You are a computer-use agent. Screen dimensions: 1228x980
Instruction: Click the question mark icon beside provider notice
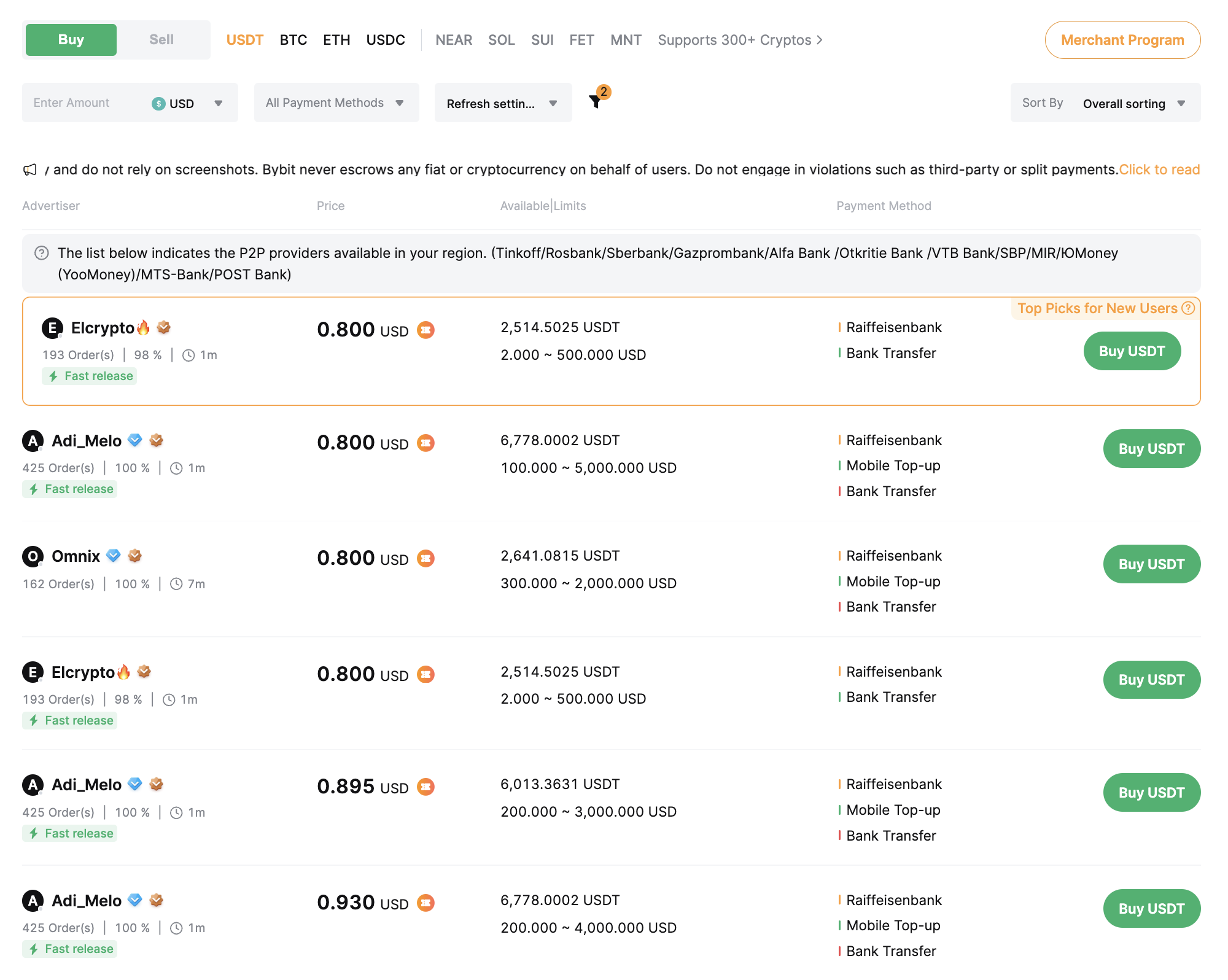coord(42,253)
